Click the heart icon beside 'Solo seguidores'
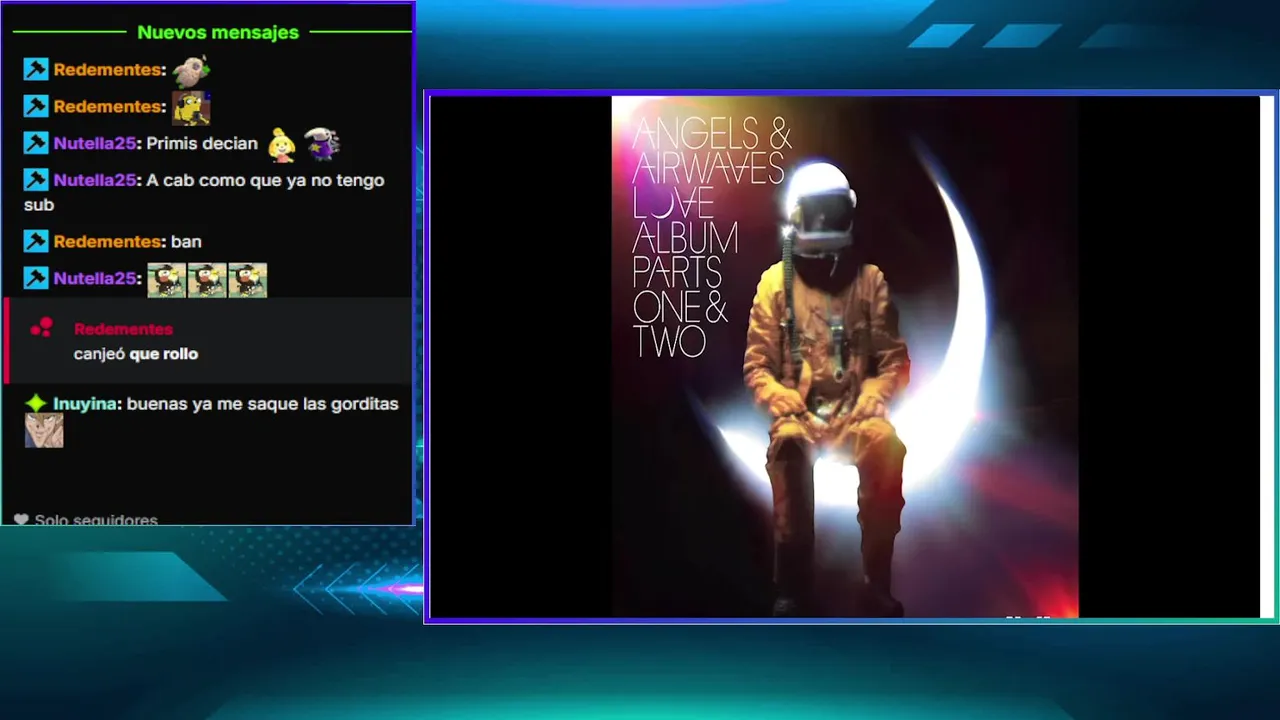 tap(21, 520)
